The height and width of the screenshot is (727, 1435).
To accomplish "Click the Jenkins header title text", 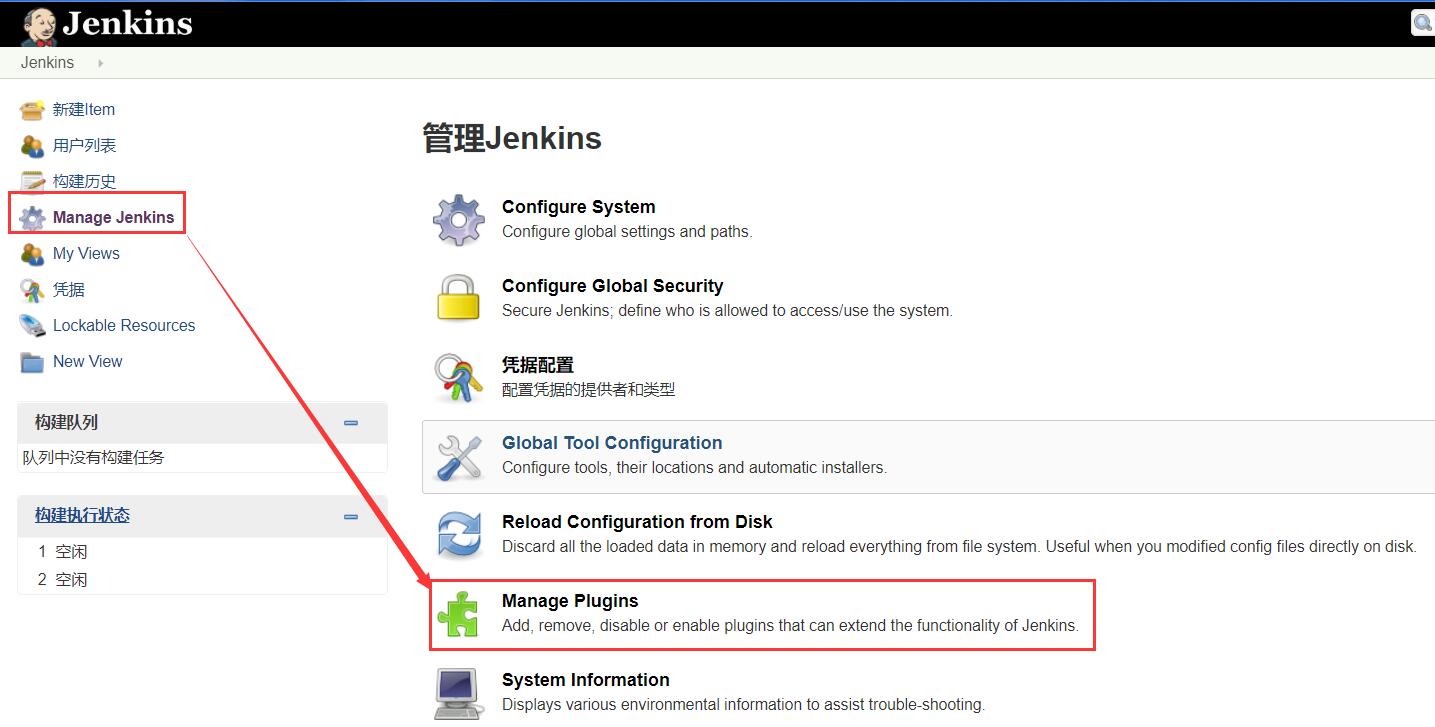I will pos(127,23).
